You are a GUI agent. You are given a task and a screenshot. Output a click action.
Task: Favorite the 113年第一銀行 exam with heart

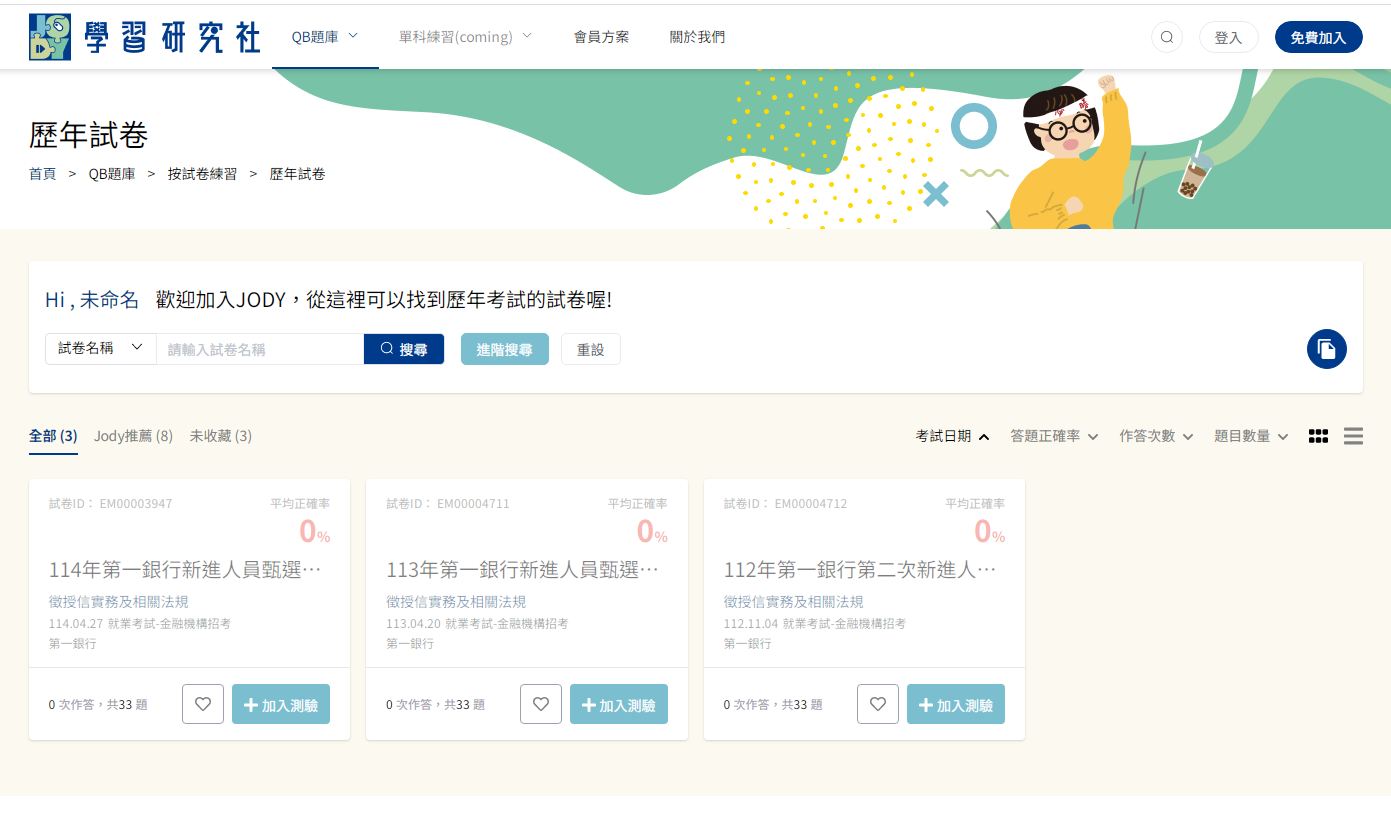point(541,704)
